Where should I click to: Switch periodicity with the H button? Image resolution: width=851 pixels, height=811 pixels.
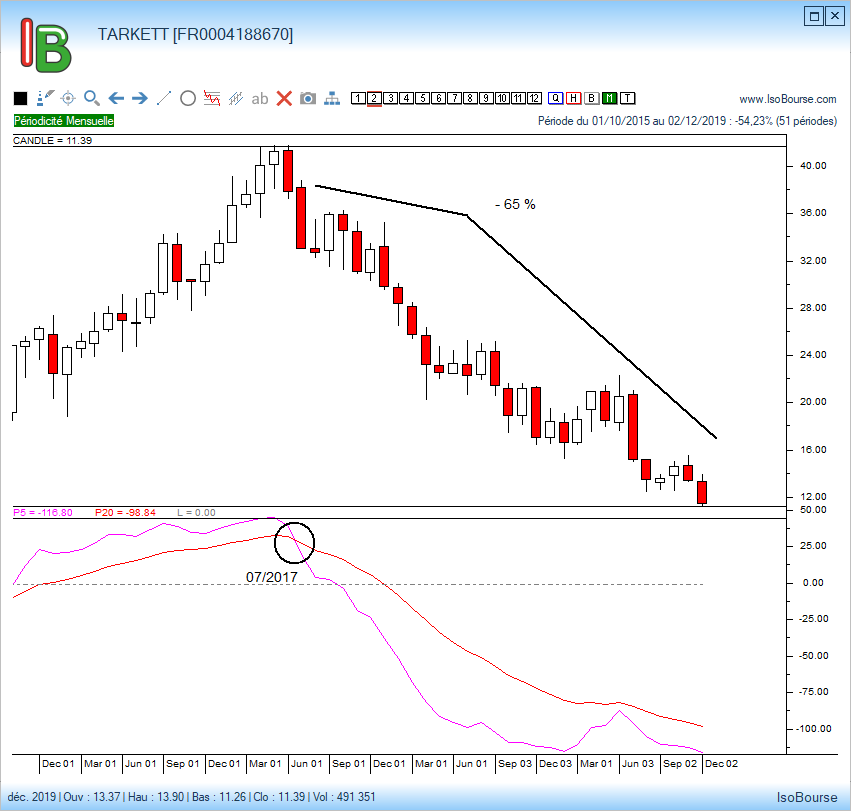click(573, 98)
